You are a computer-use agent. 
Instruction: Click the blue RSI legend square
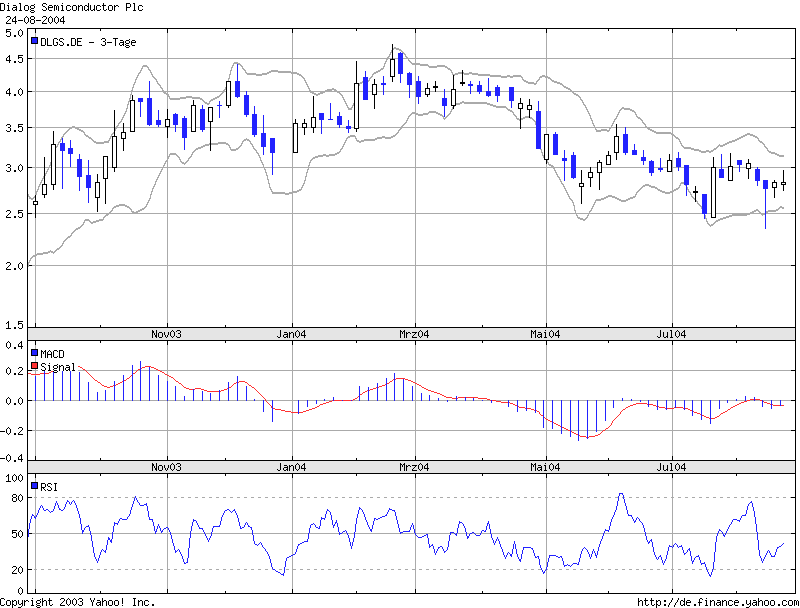[x=35, y=486]
